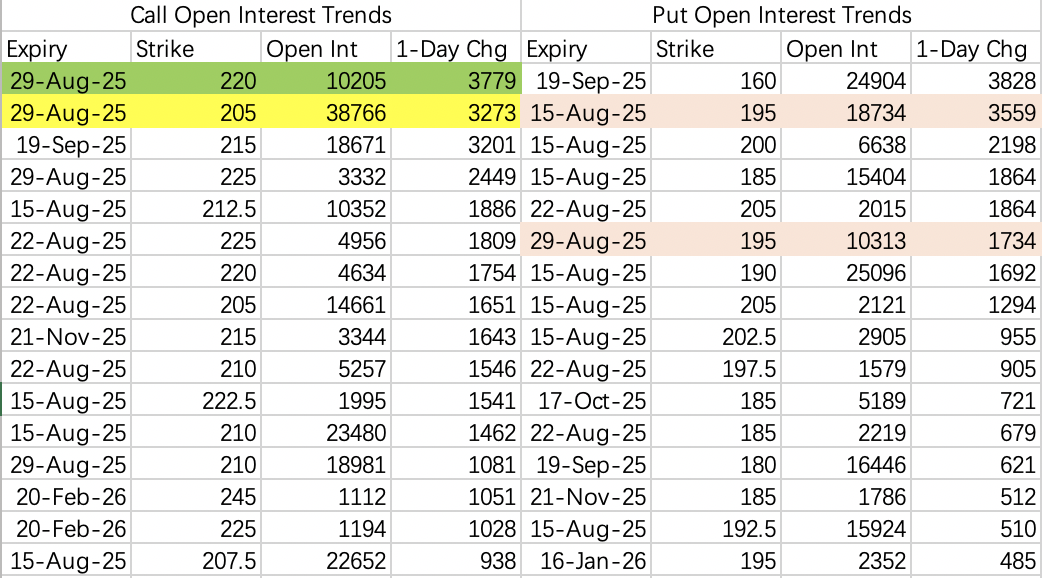Click the call-side '1-Day Chg' header cell
Image resolution: width=1042 pixels, height=578 pixels.
(455, 49)
